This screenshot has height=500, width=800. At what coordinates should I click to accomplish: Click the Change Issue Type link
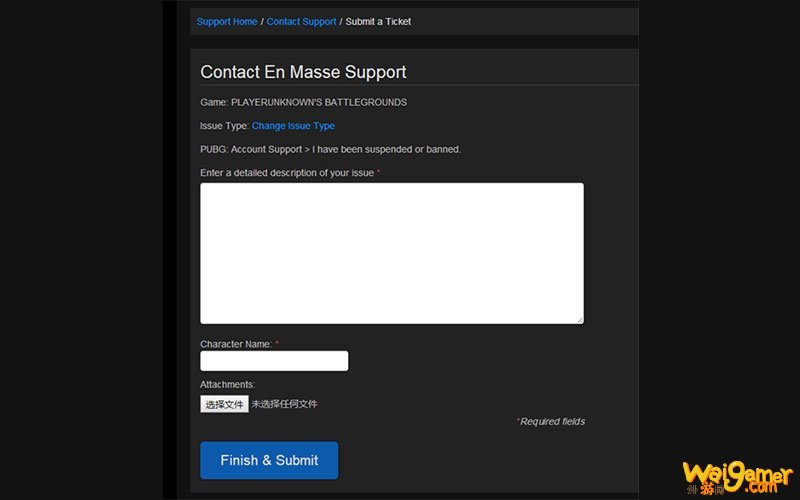(293, 126)
